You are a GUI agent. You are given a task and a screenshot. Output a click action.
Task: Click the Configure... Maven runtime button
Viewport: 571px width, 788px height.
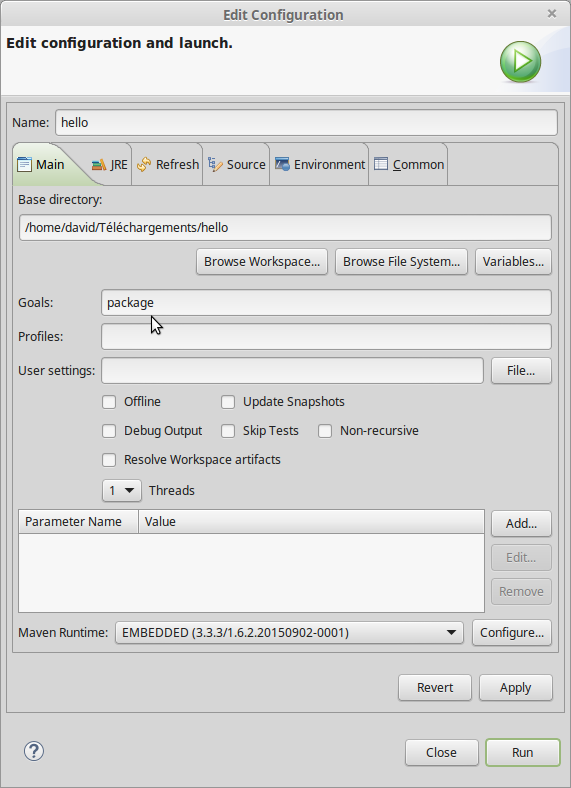512,632
